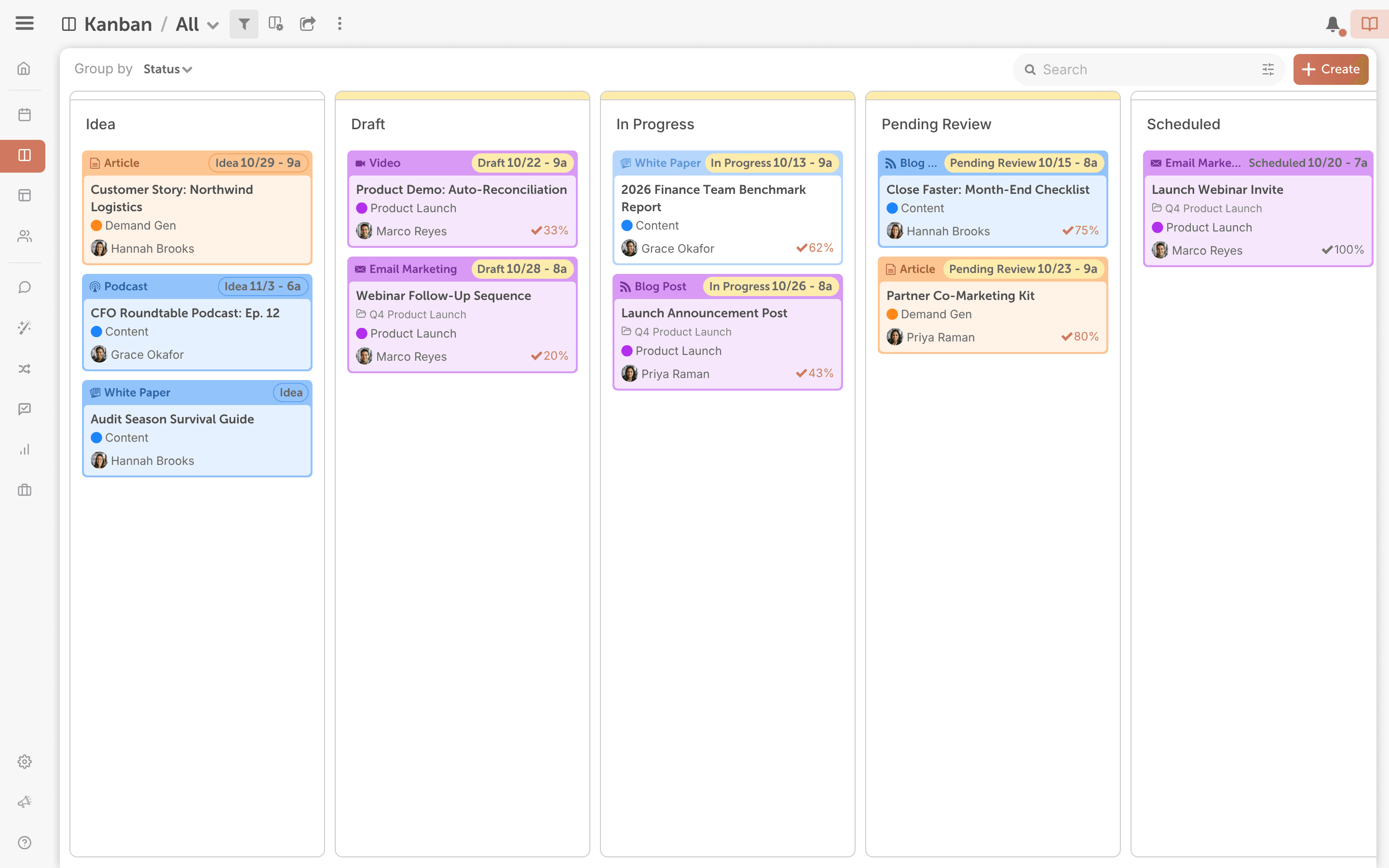The height and width of the screenshot is (868, 1389).
Task: Click the Create button
Action: 1331,69
